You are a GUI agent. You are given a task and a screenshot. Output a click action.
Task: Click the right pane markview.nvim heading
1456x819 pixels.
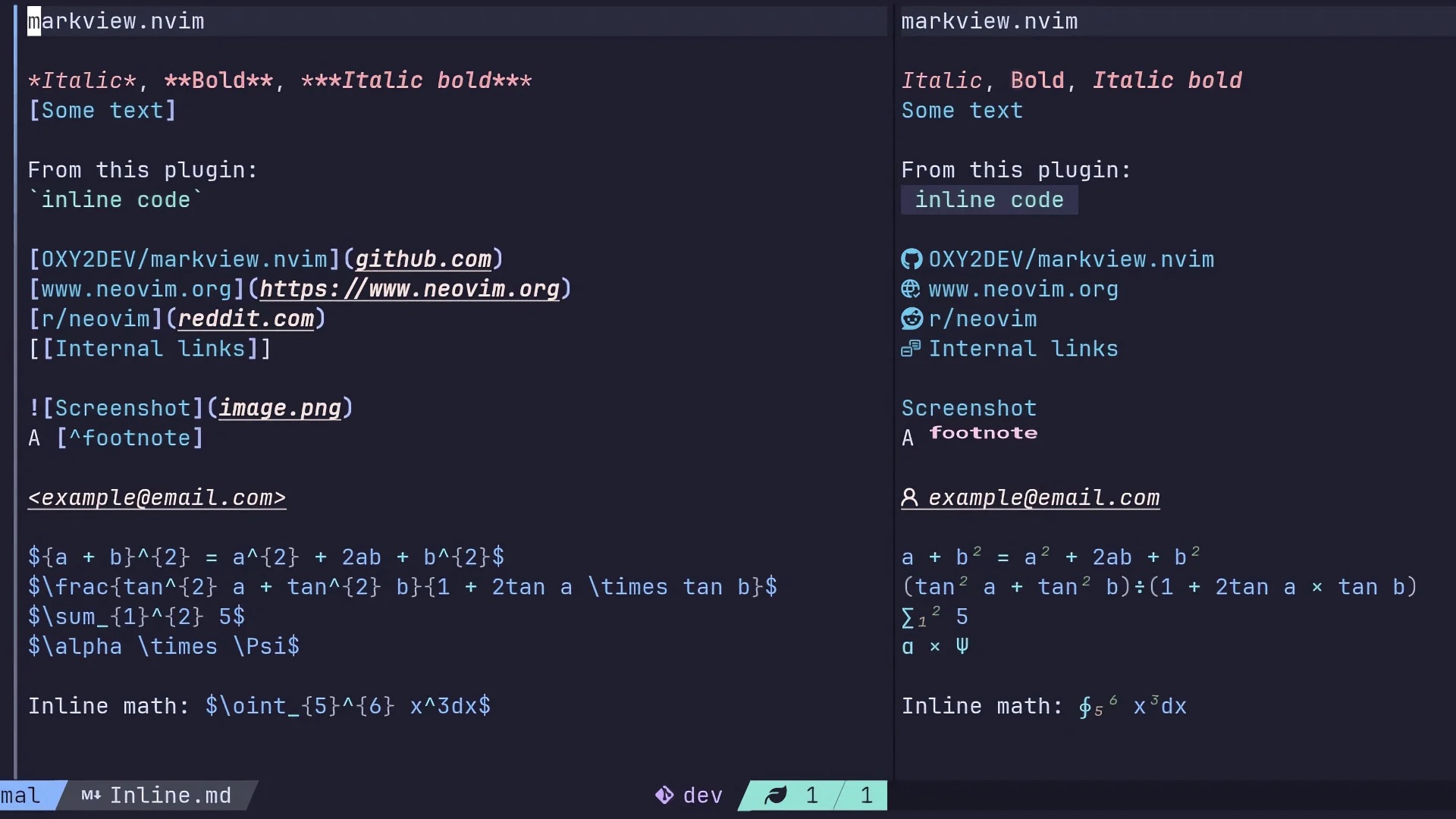pyautogui.click(x=989, y=21)
